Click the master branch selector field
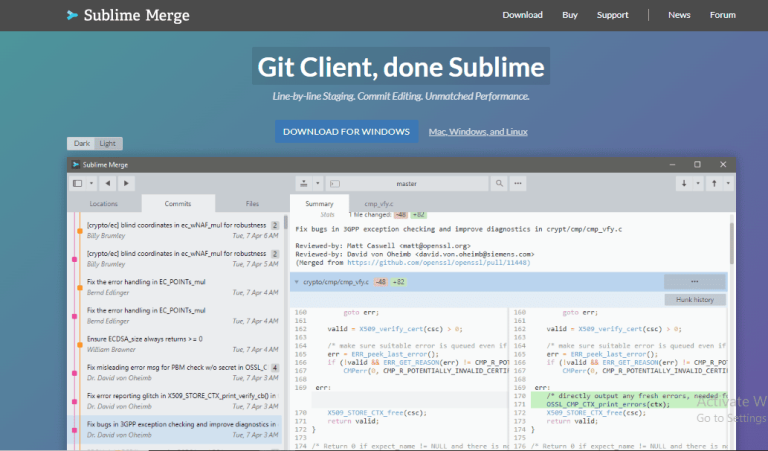Screen dimensions: 768x451 coord(407,184)
